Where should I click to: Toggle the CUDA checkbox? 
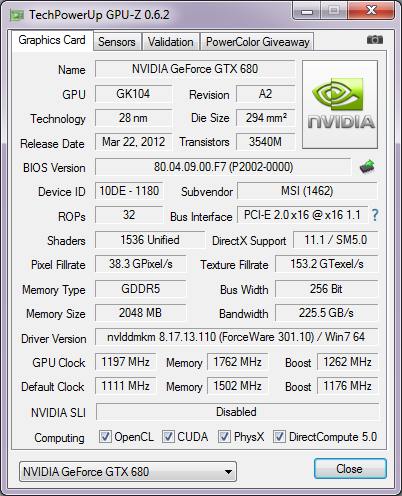pos(168,436)
